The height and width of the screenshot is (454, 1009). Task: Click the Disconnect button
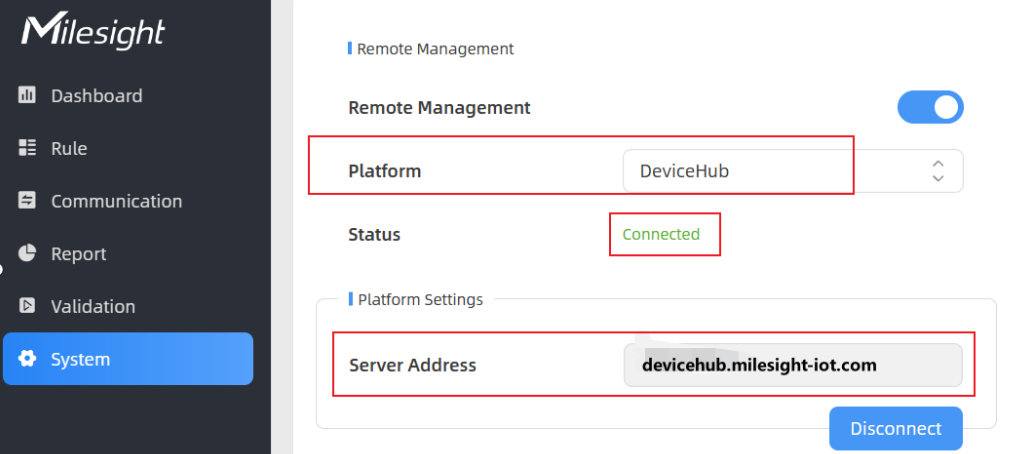[x=896, y=428]
